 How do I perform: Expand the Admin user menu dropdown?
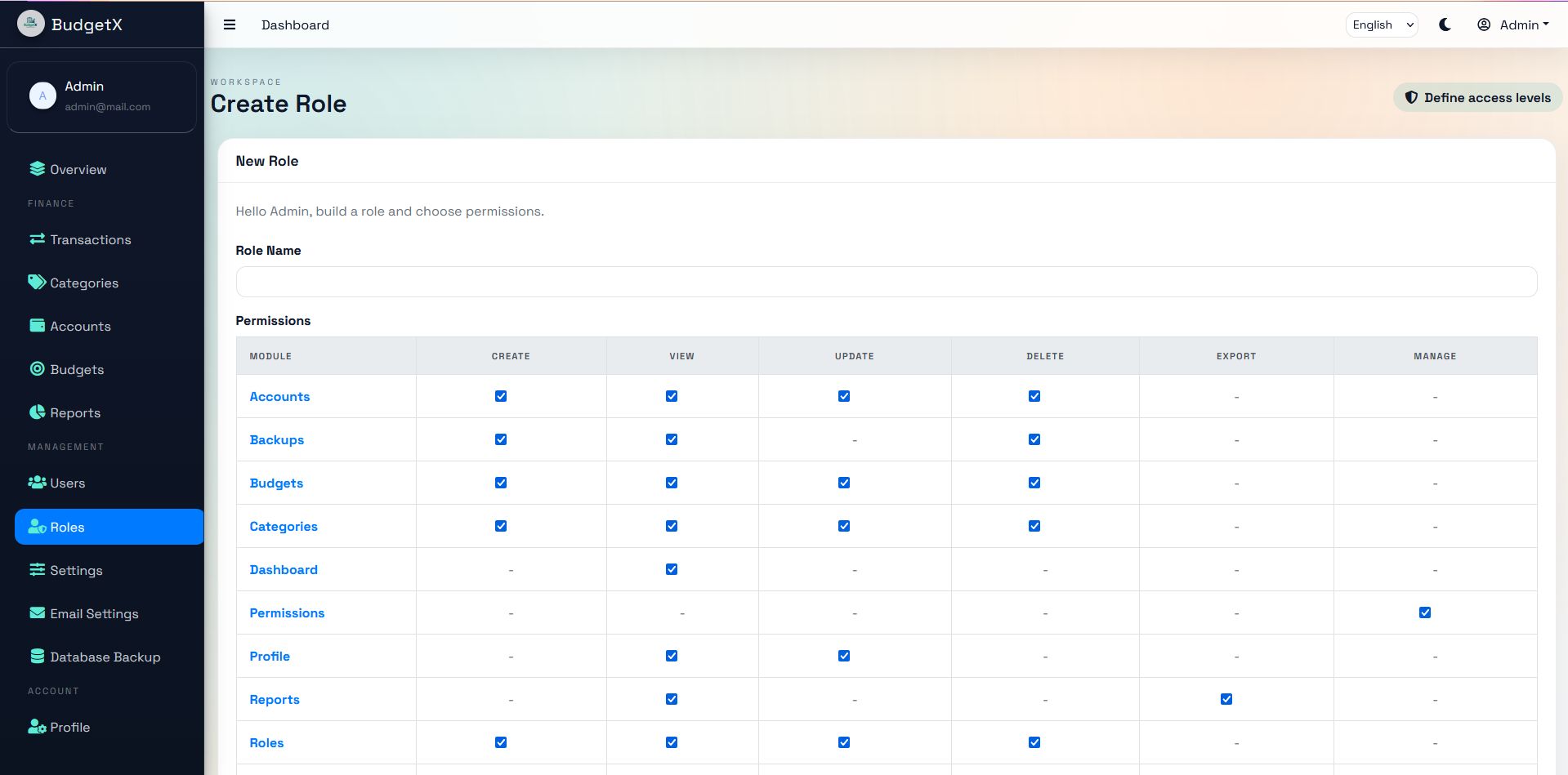(1513, 24)
